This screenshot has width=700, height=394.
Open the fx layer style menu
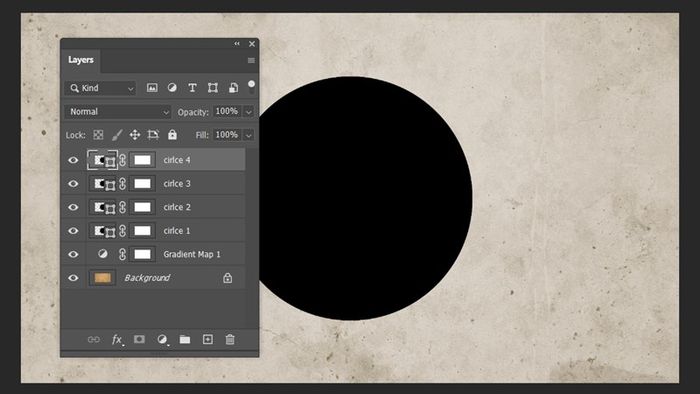tap(117, 340)
